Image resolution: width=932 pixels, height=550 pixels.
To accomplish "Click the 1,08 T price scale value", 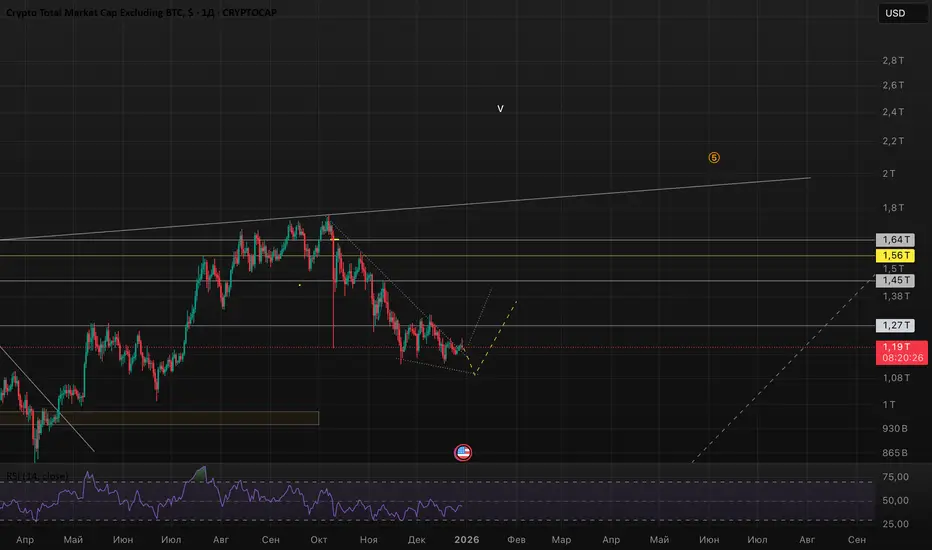I will pyautogui.click(x=896, y=378).
